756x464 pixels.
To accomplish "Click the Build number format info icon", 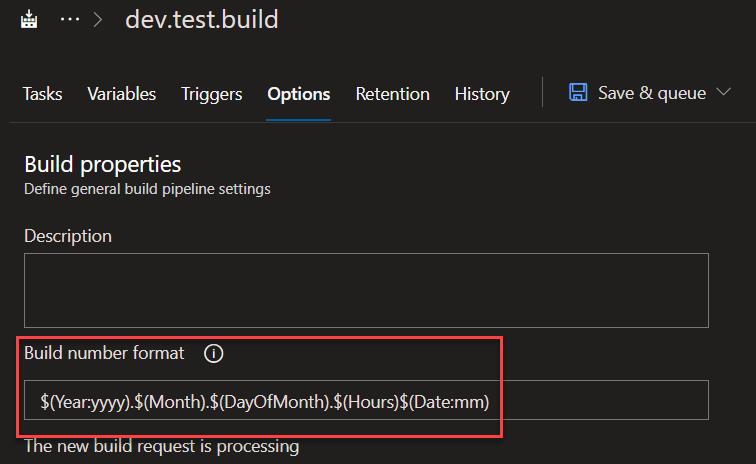I will 214,353.
